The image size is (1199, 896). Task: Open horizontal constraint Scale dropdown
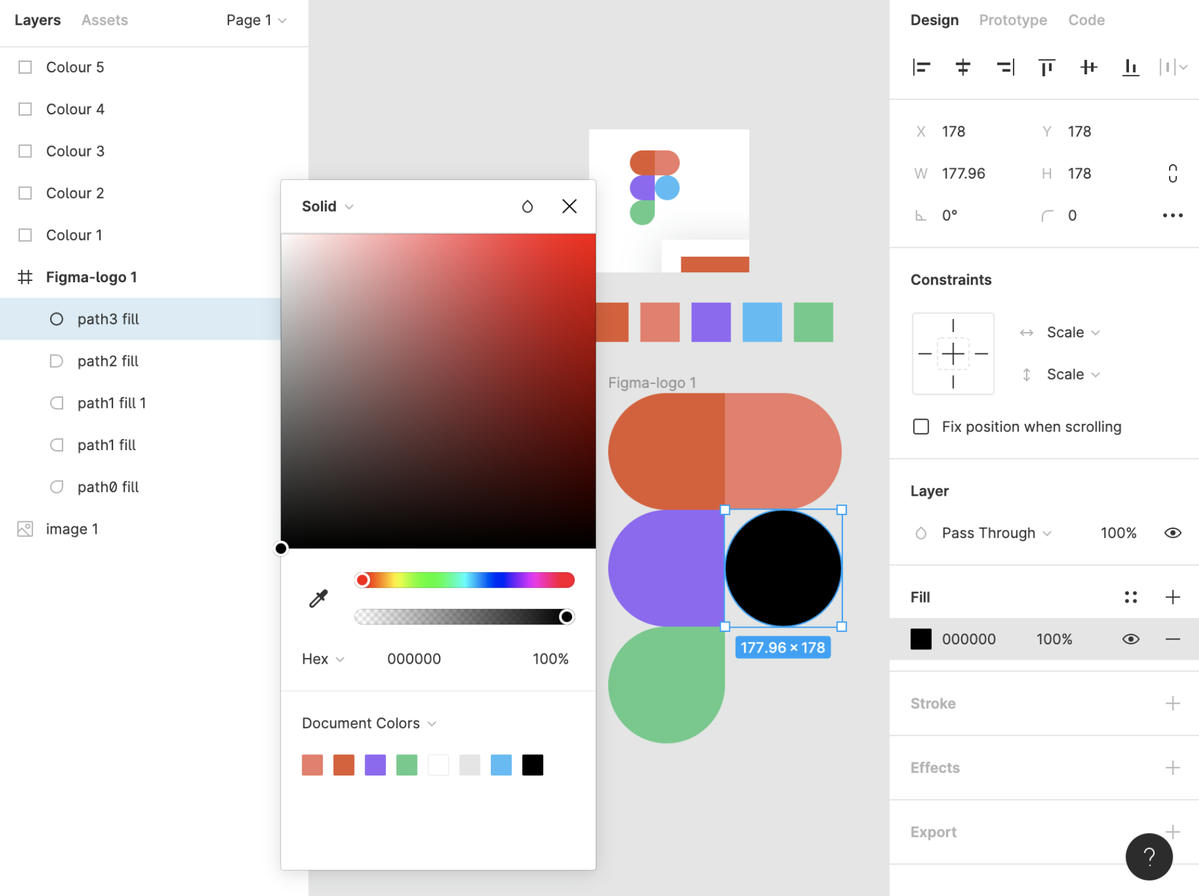pyautogui.click(x=1073, y=333)
